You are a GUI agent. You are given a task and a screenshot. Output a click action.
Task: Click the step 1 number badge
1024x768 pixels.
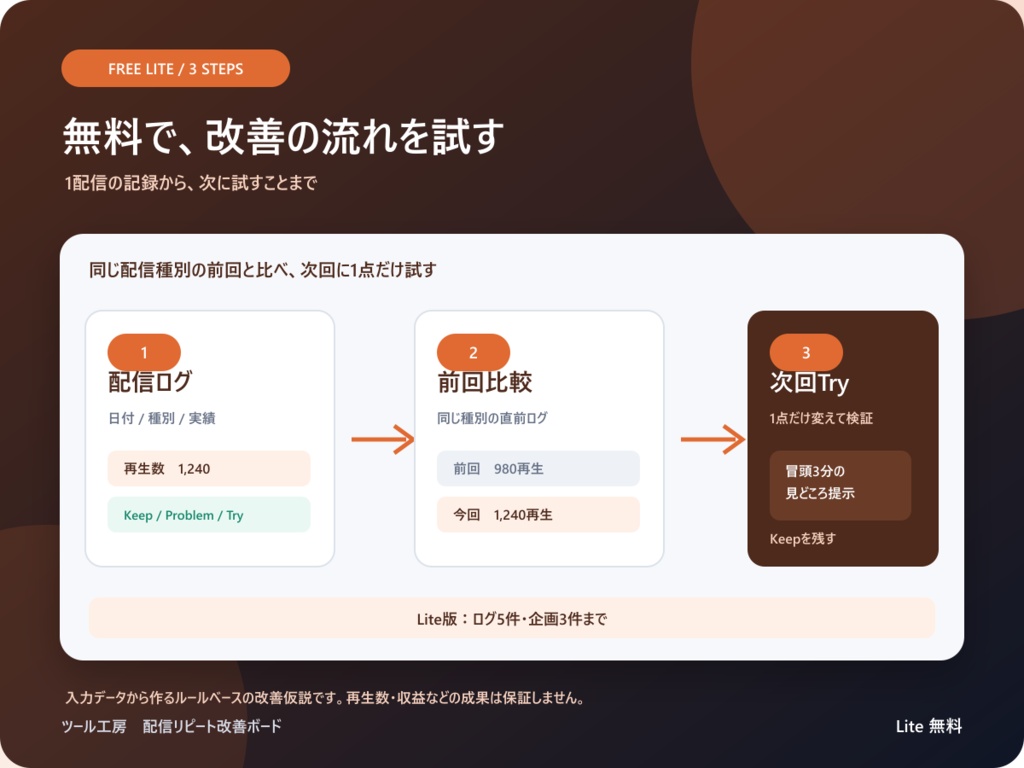click(x=144, y=353)
